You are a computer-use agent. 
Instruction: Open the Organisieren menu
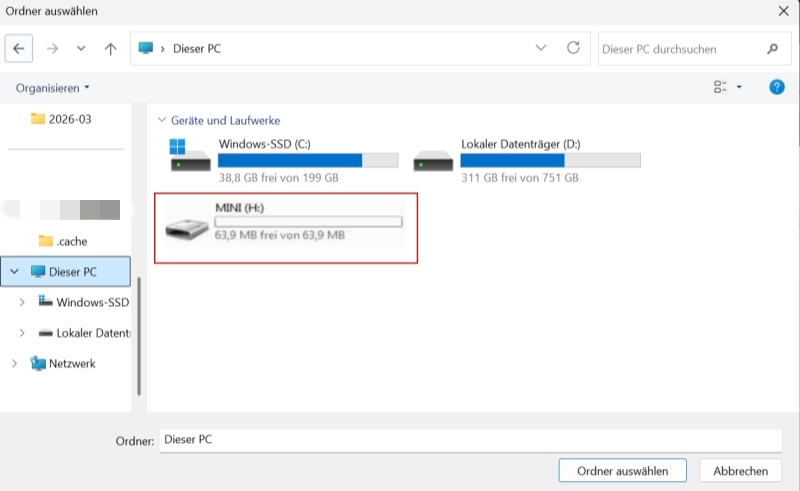coord(52,87)
